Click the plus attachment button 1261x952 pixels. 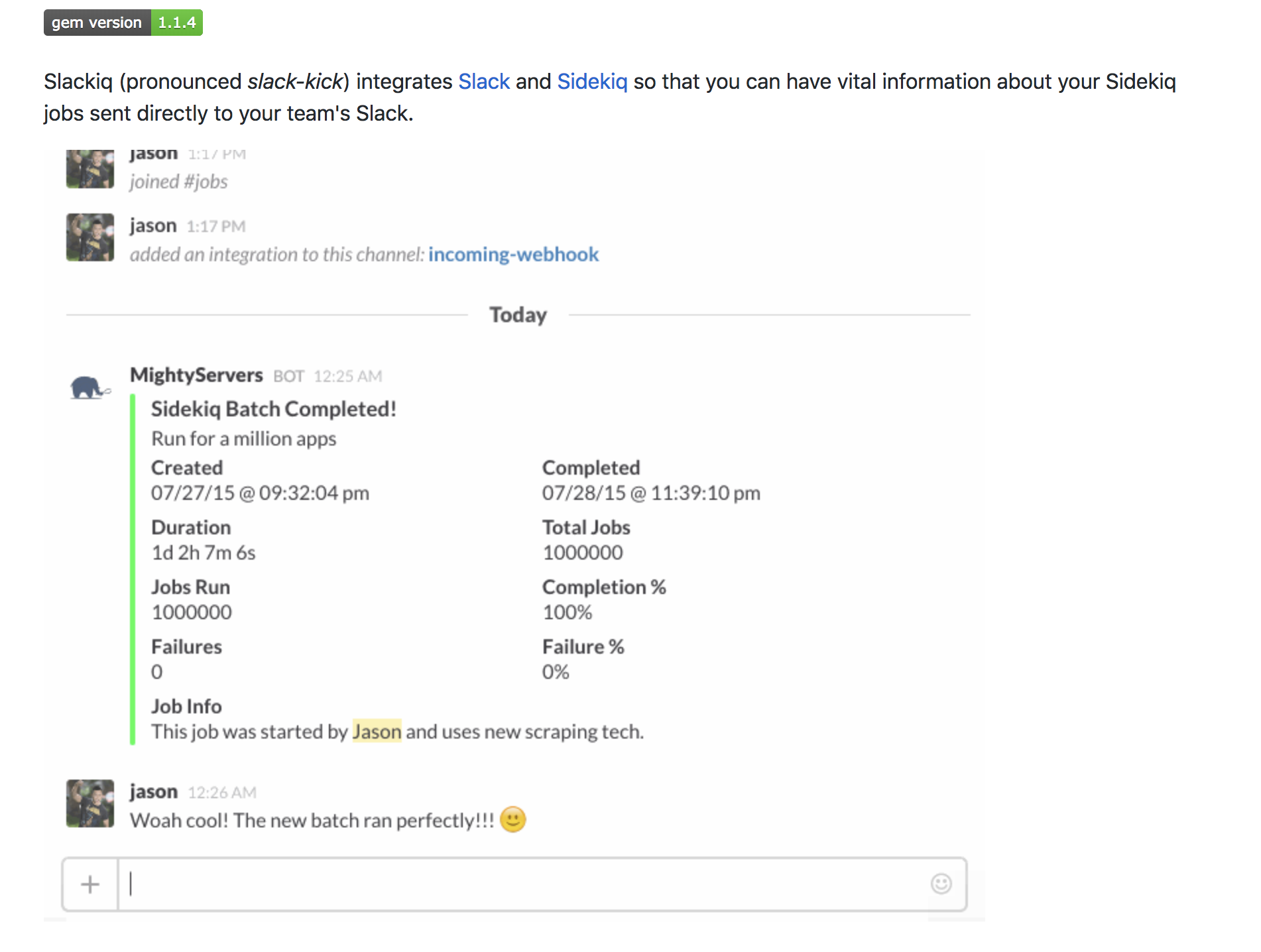[x=90, y=884]
